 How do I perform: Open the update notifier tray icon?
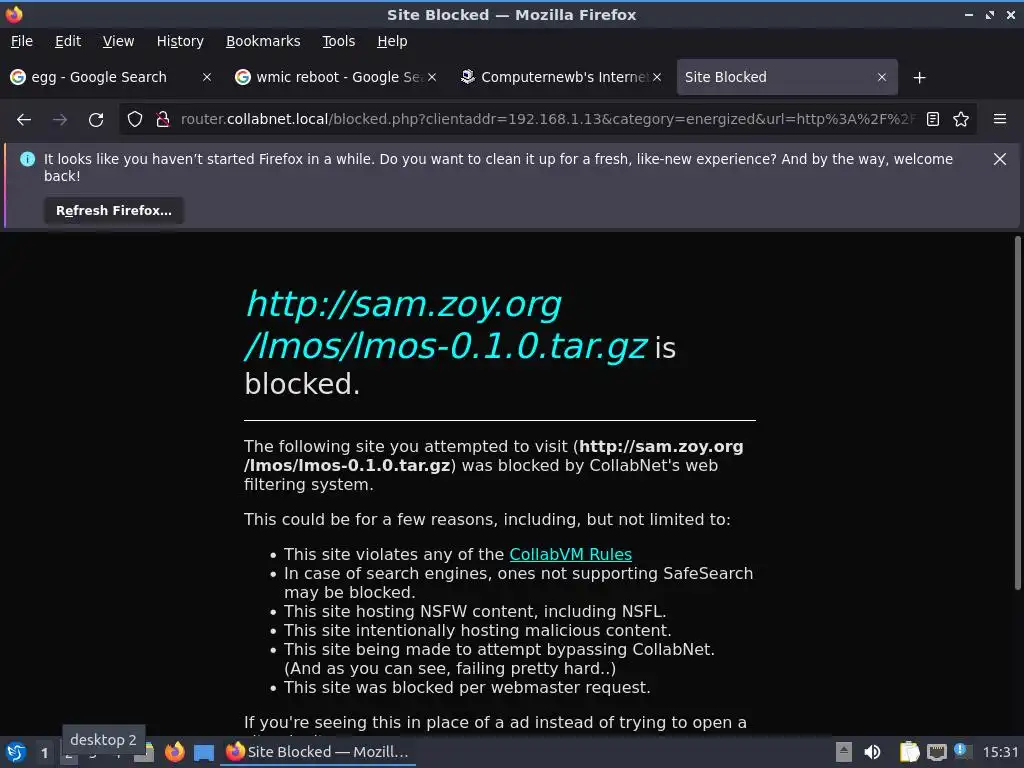click(962, 751)
